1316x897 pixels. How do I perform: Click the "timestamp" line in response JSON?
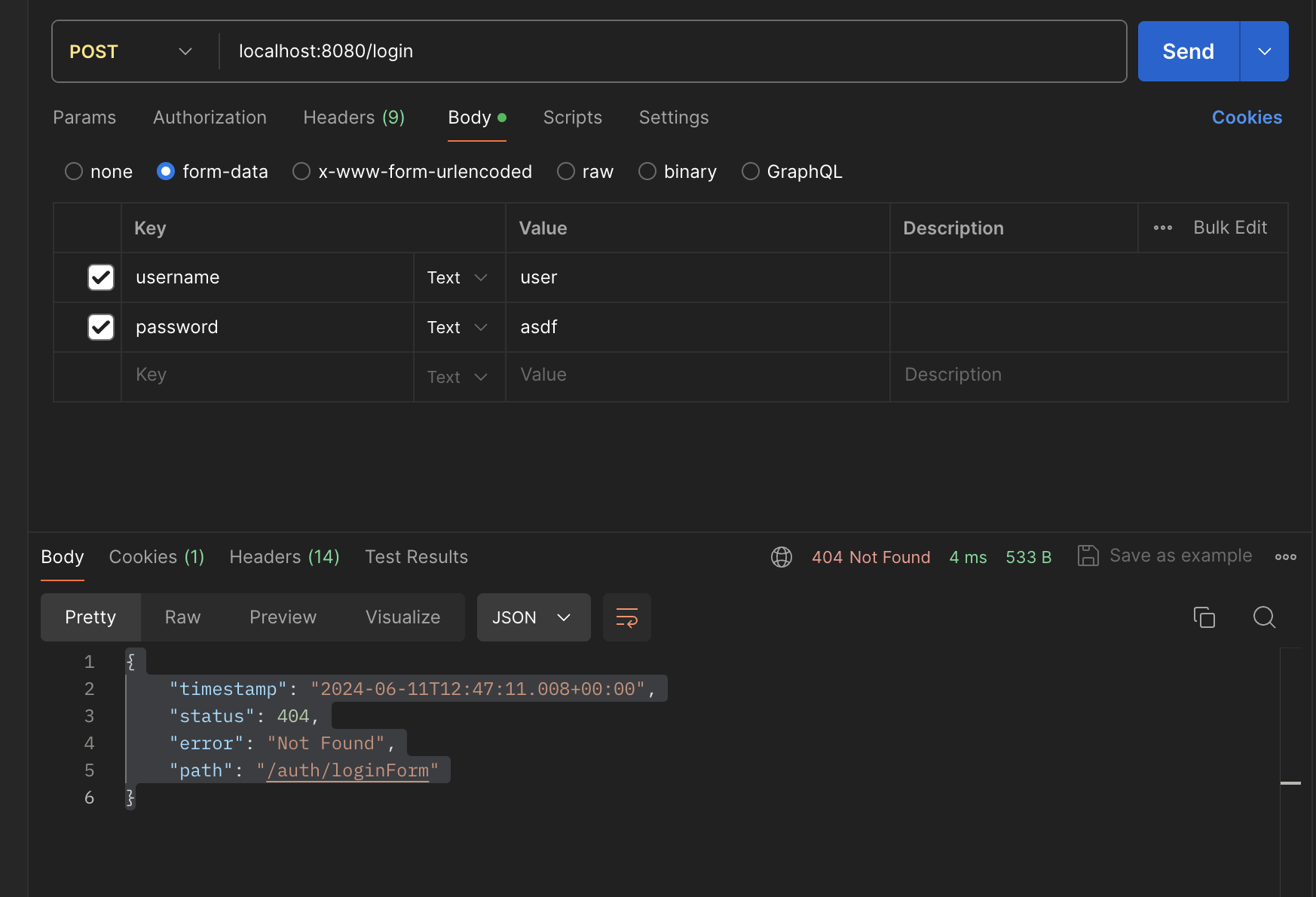(412, 689)
